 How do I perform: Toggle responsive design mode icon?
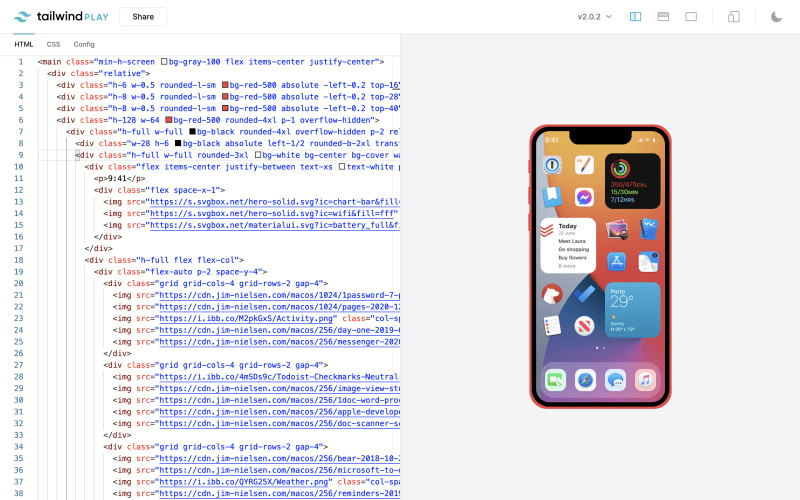734,17
